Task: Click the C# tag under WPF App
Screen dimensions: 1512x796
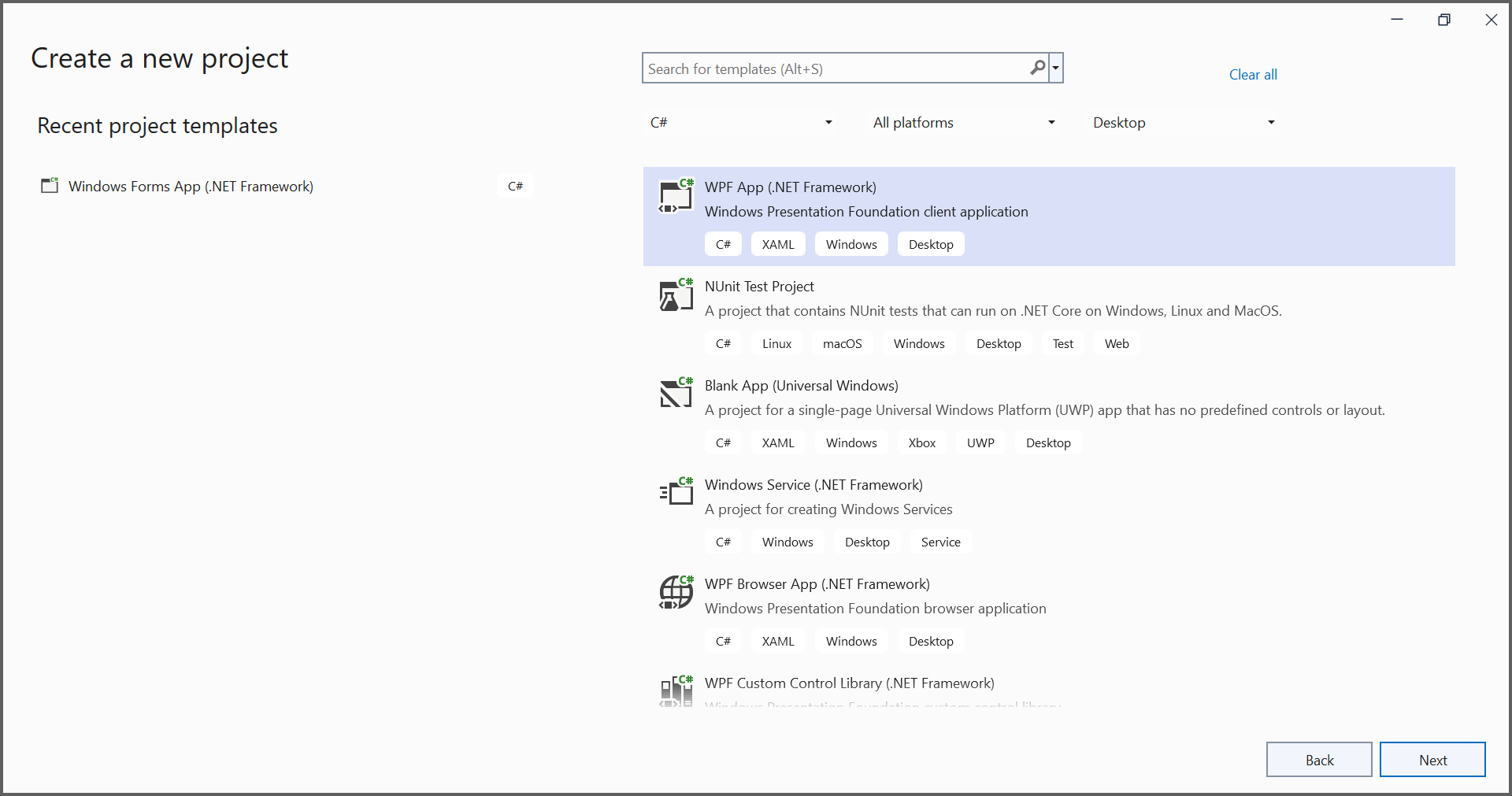Action: [723, 245]
